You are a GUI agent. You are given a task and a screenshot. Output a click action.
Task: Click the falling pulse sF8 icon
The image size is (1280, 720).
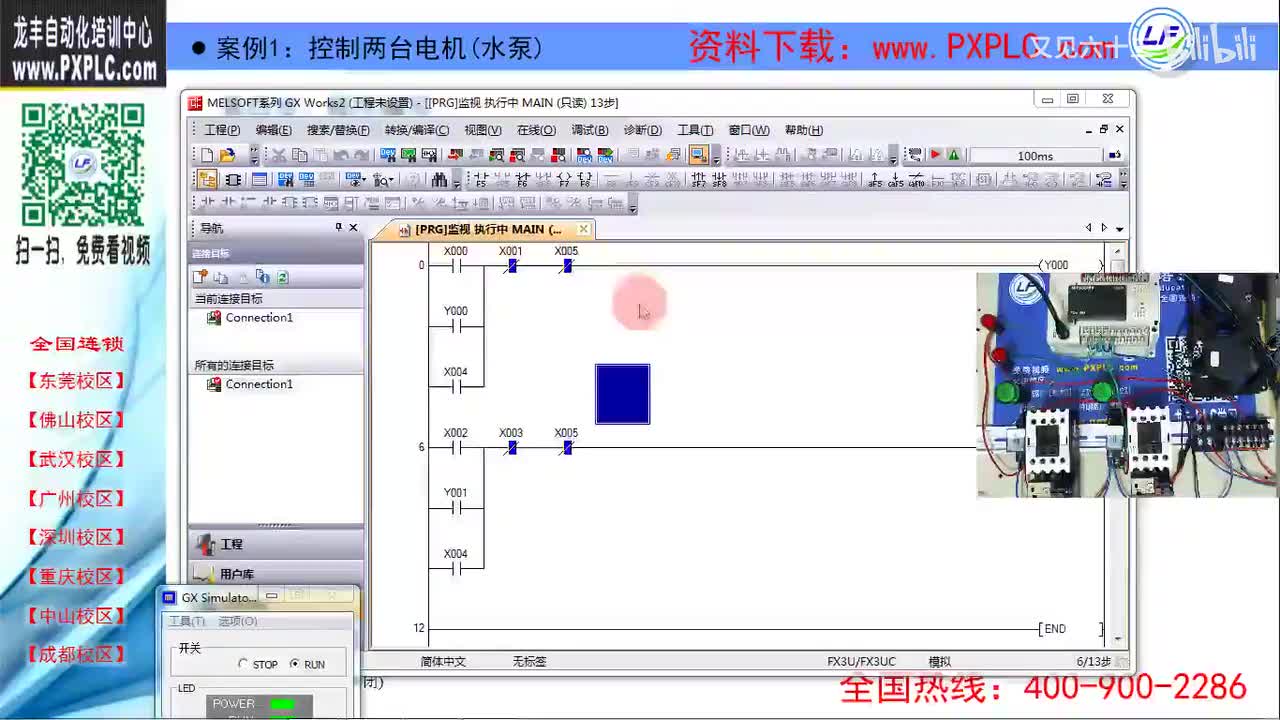point(720,180)
